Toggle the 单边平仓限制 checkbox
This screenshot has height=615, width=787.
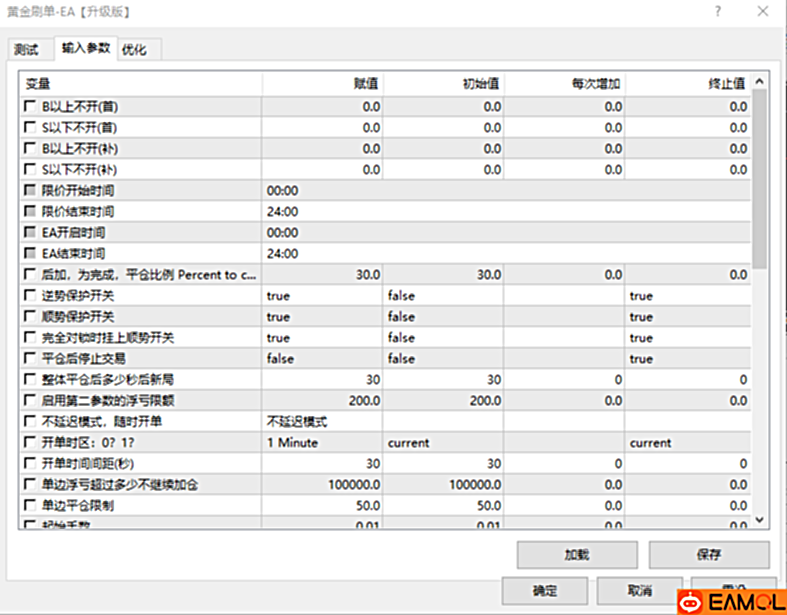tap(29, 506)
